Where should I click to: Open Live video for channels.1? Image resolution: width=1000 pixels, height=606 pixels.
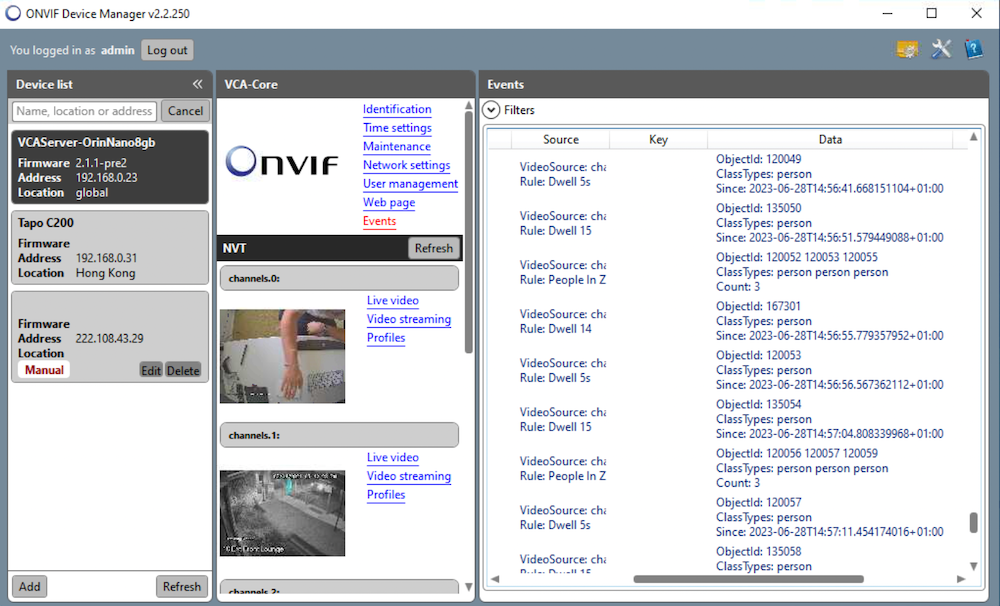393,457
